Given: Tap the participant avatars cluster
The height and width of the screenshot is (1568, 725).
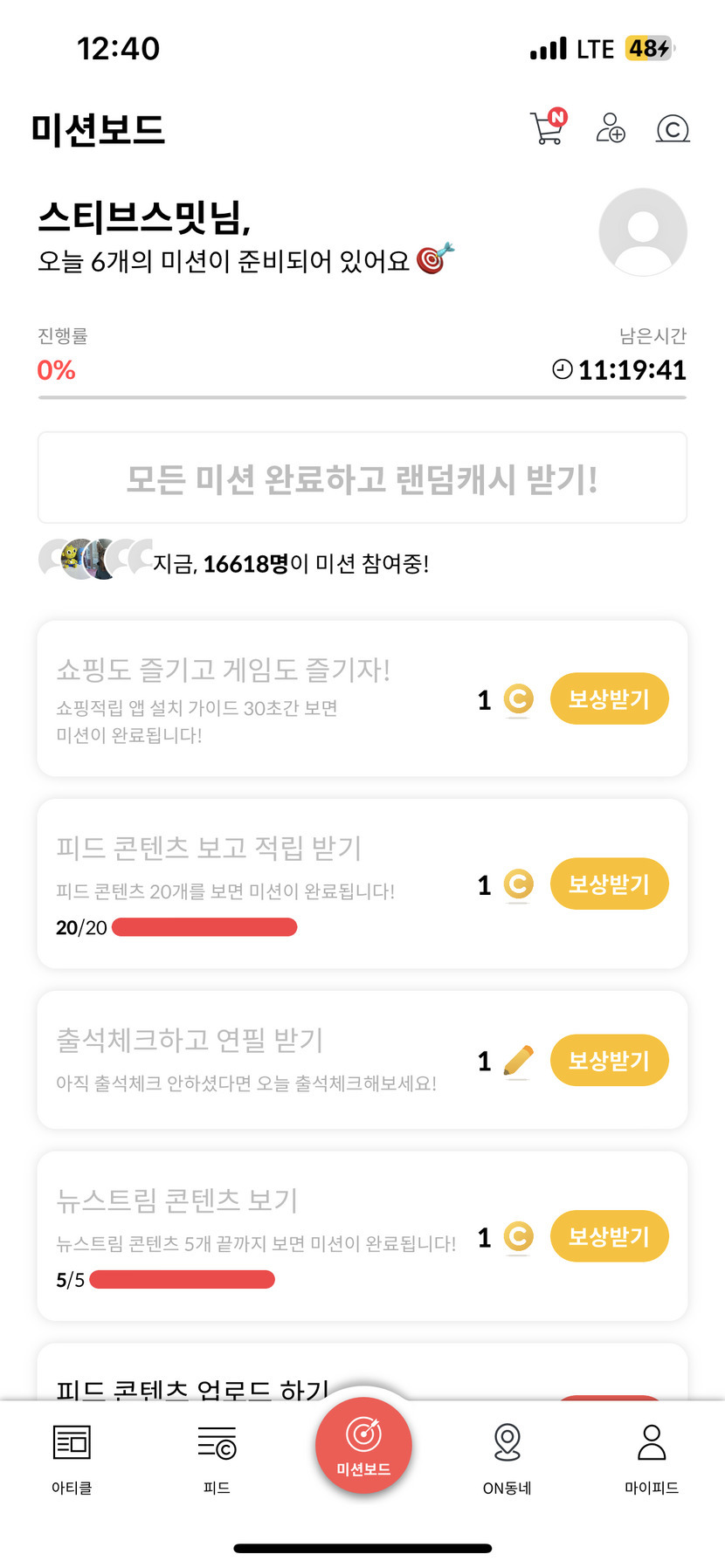Looking at the screenshot, I should pos(94,560).
